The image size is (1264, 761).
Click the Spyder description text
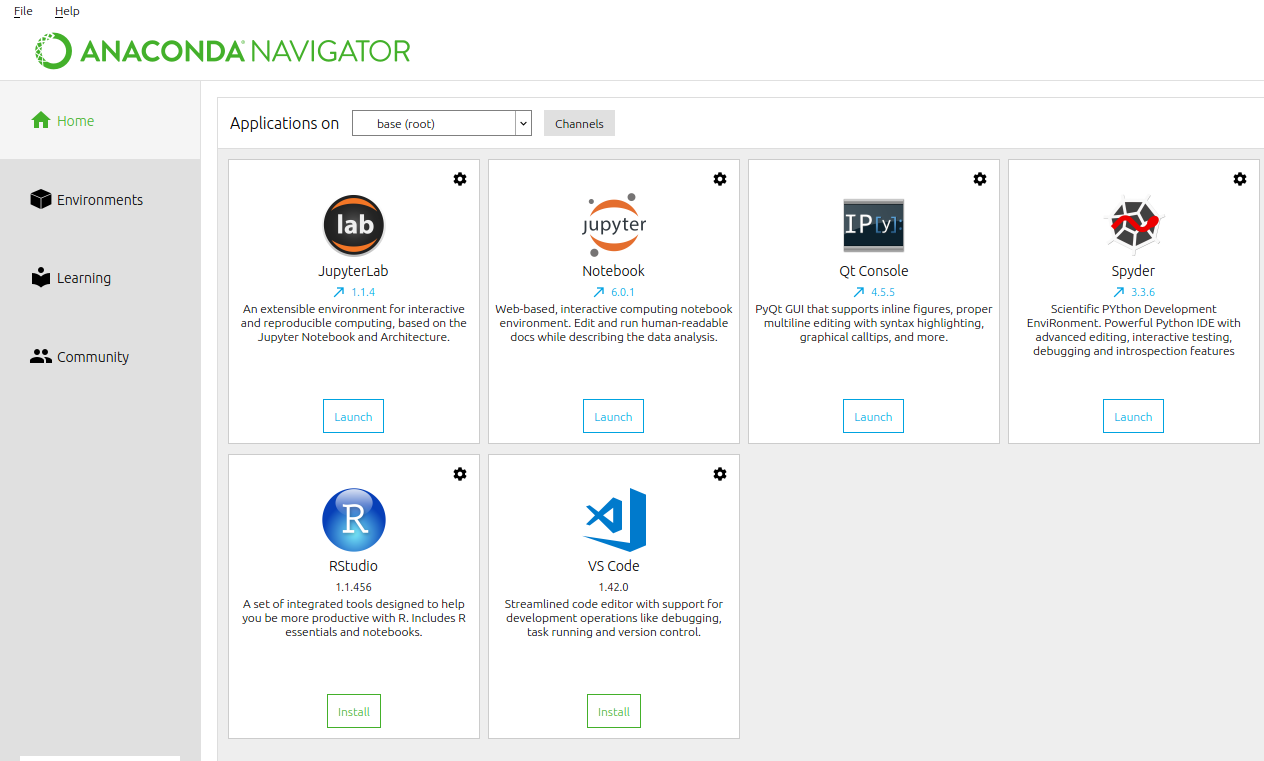click(x=1134, y=330)
